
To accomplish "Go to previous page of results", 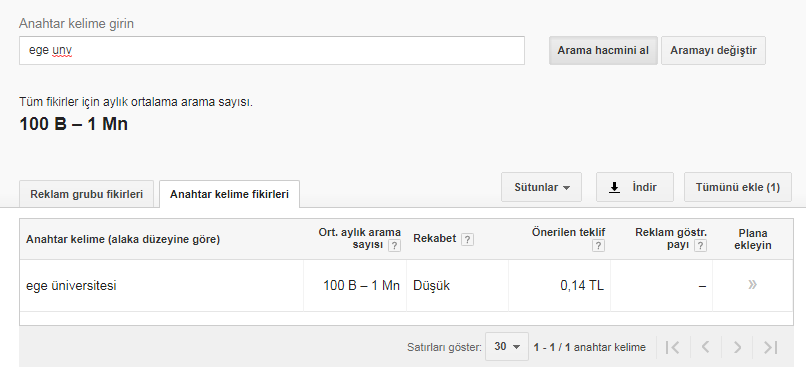I will (705, 347).
